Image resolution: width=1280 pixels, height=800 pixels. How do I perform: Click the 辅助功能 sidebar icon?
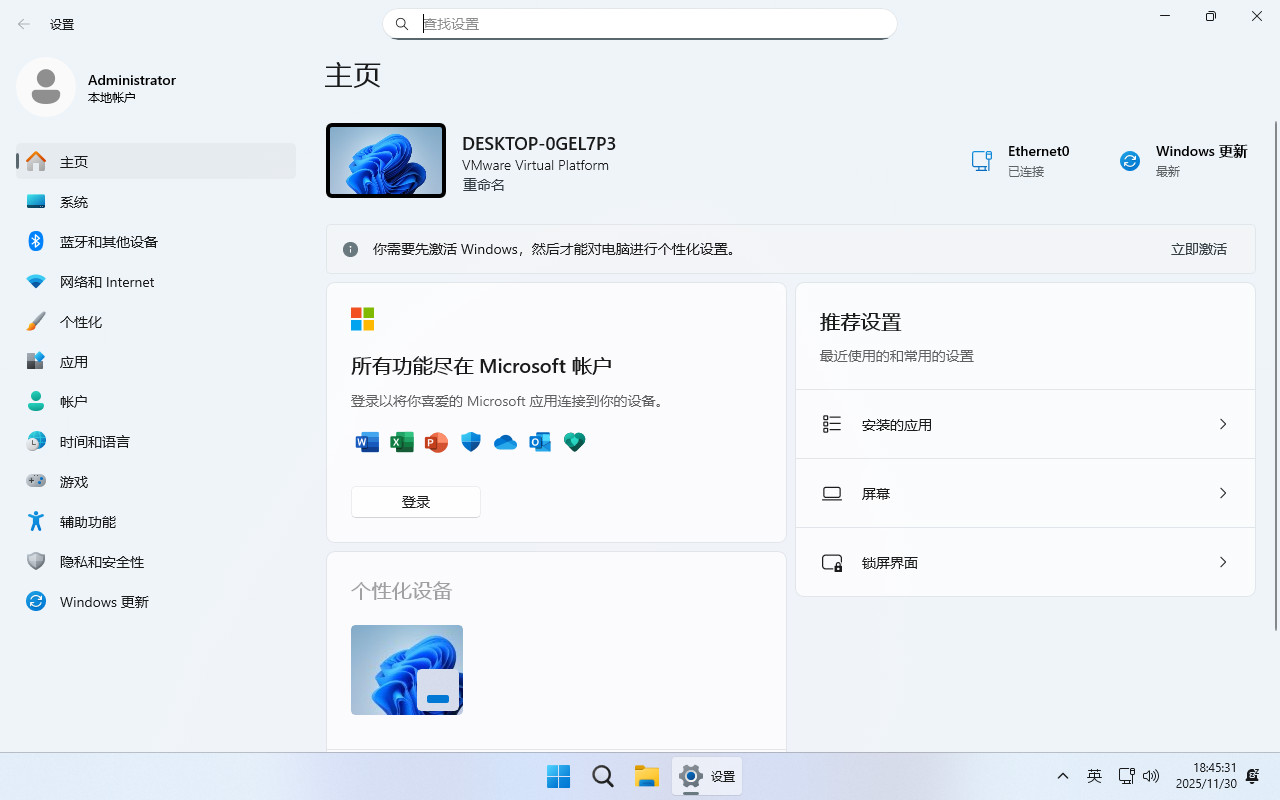tap(36, 521)
